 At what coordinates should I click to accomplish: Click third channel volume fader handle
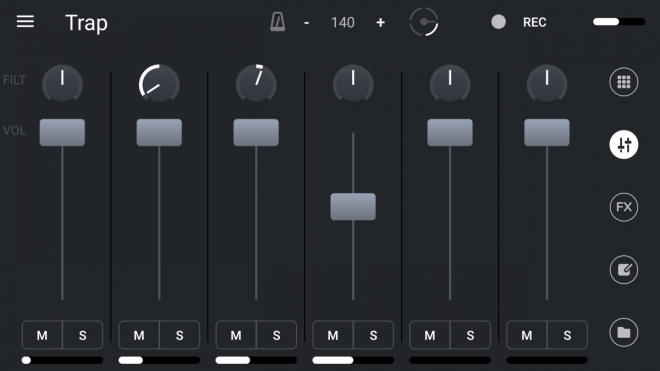pyautogui.click(x=256, y=132)
